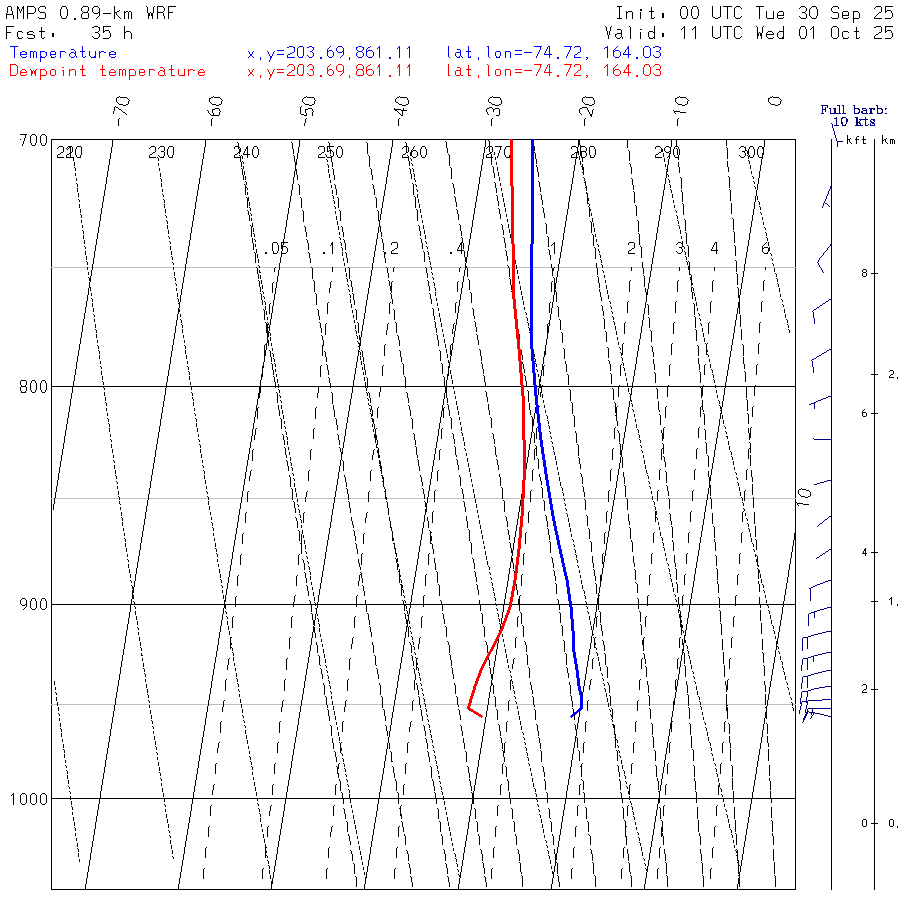Viewport: 900px width, 900px height.
Task: Click the 'AMPS 0.89-km WRF' title text
Action: pos(90,13)
